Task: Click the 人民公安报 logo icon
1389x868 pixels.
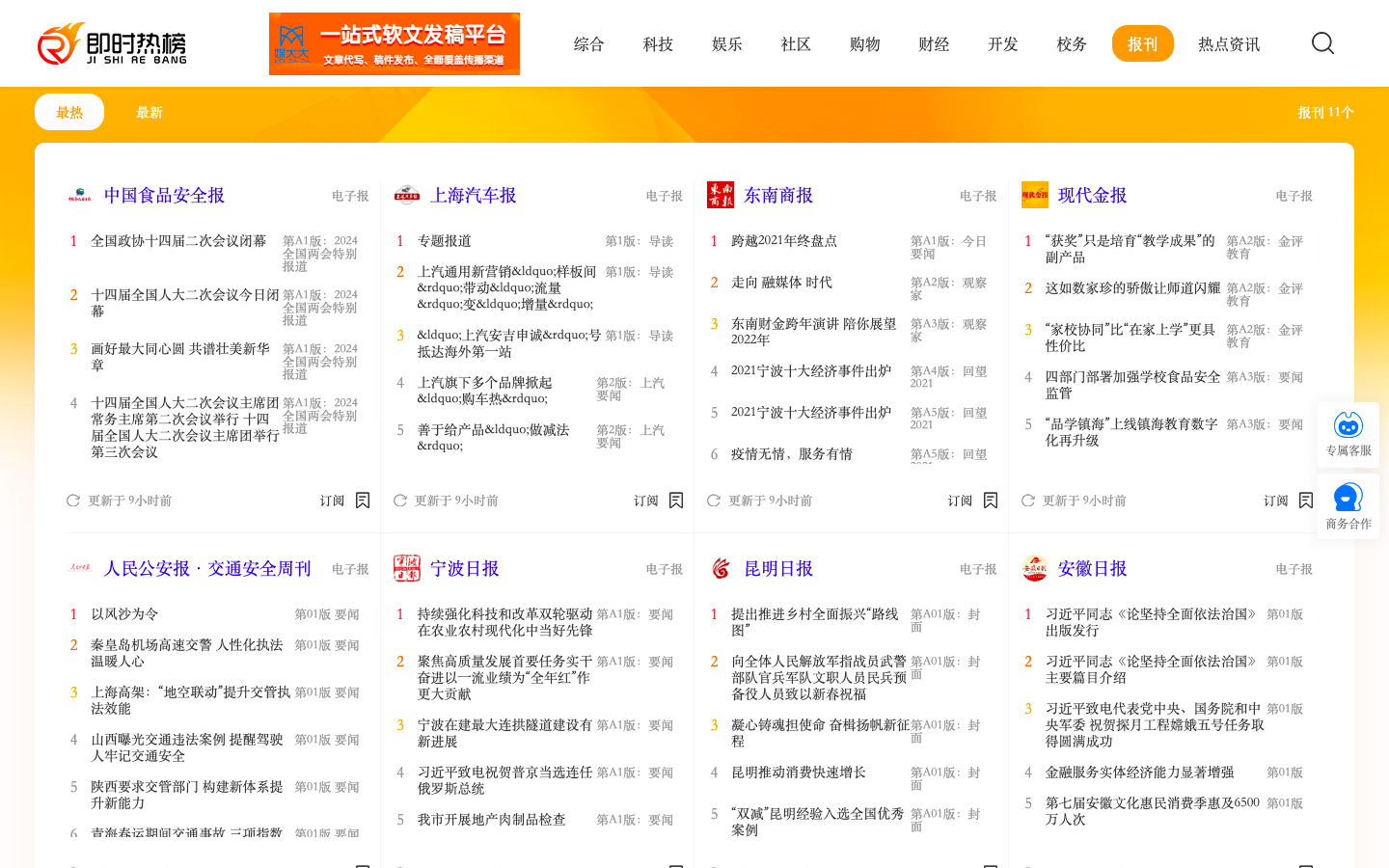Action: (x=80, y=568)
